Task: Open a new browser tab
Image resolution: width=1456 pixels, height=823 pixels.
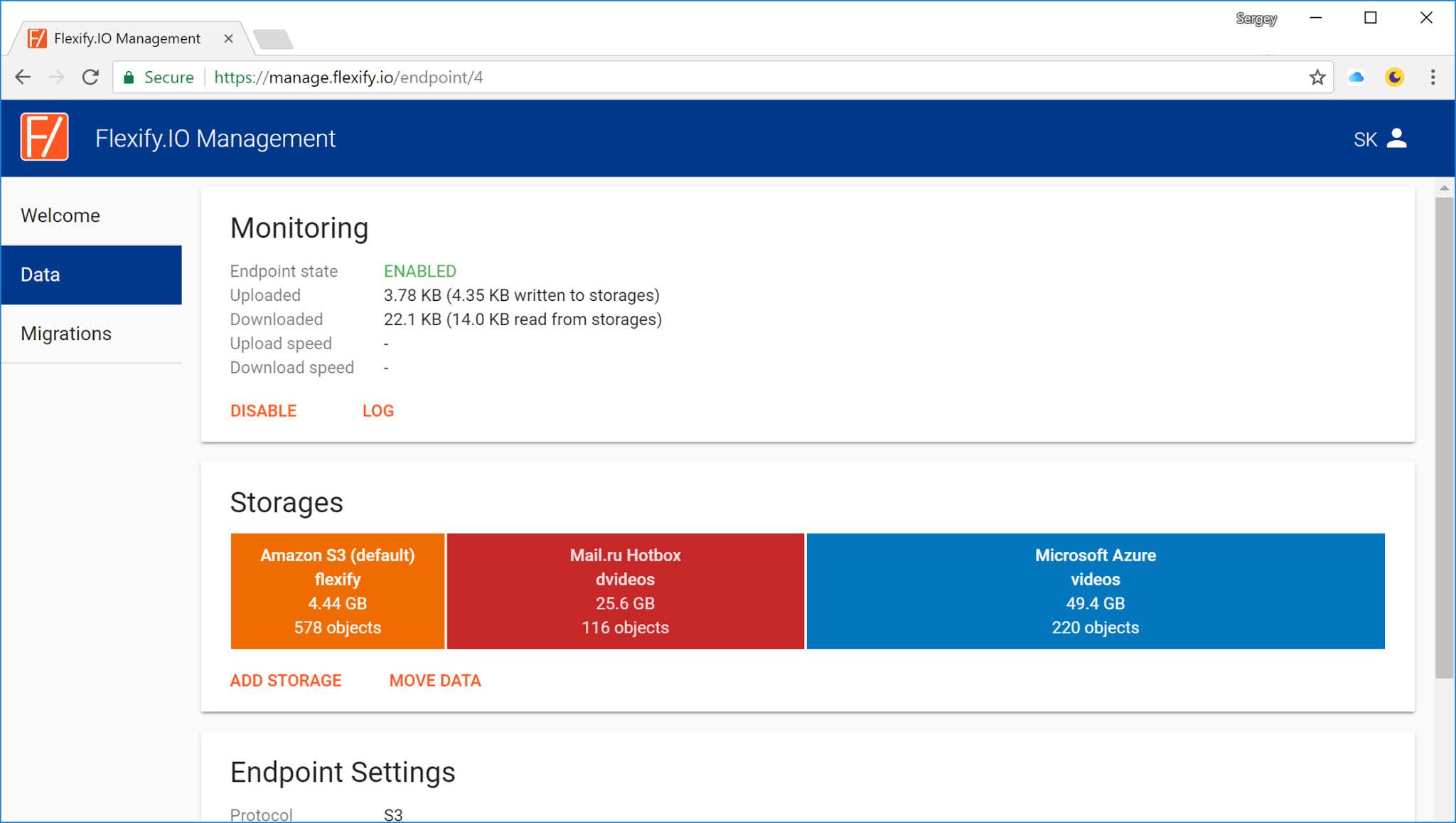Action: click(273, 39)
